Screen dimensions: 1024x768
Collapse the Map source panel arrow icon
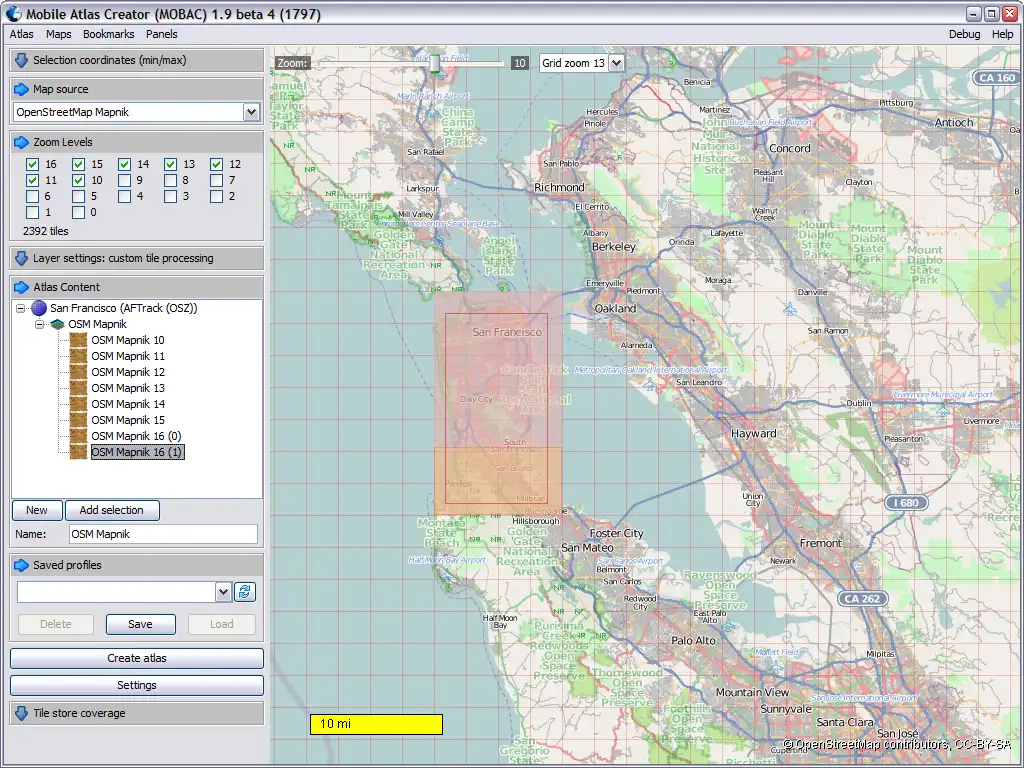click(x=21, y=89)
